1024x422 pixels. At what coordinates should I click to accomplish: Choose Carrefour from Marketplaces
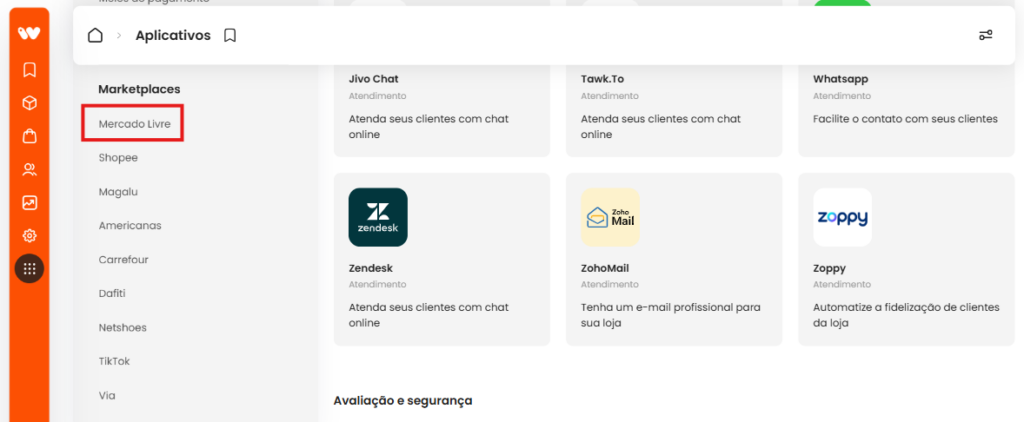pyautogui.click(x=123, y=259)
